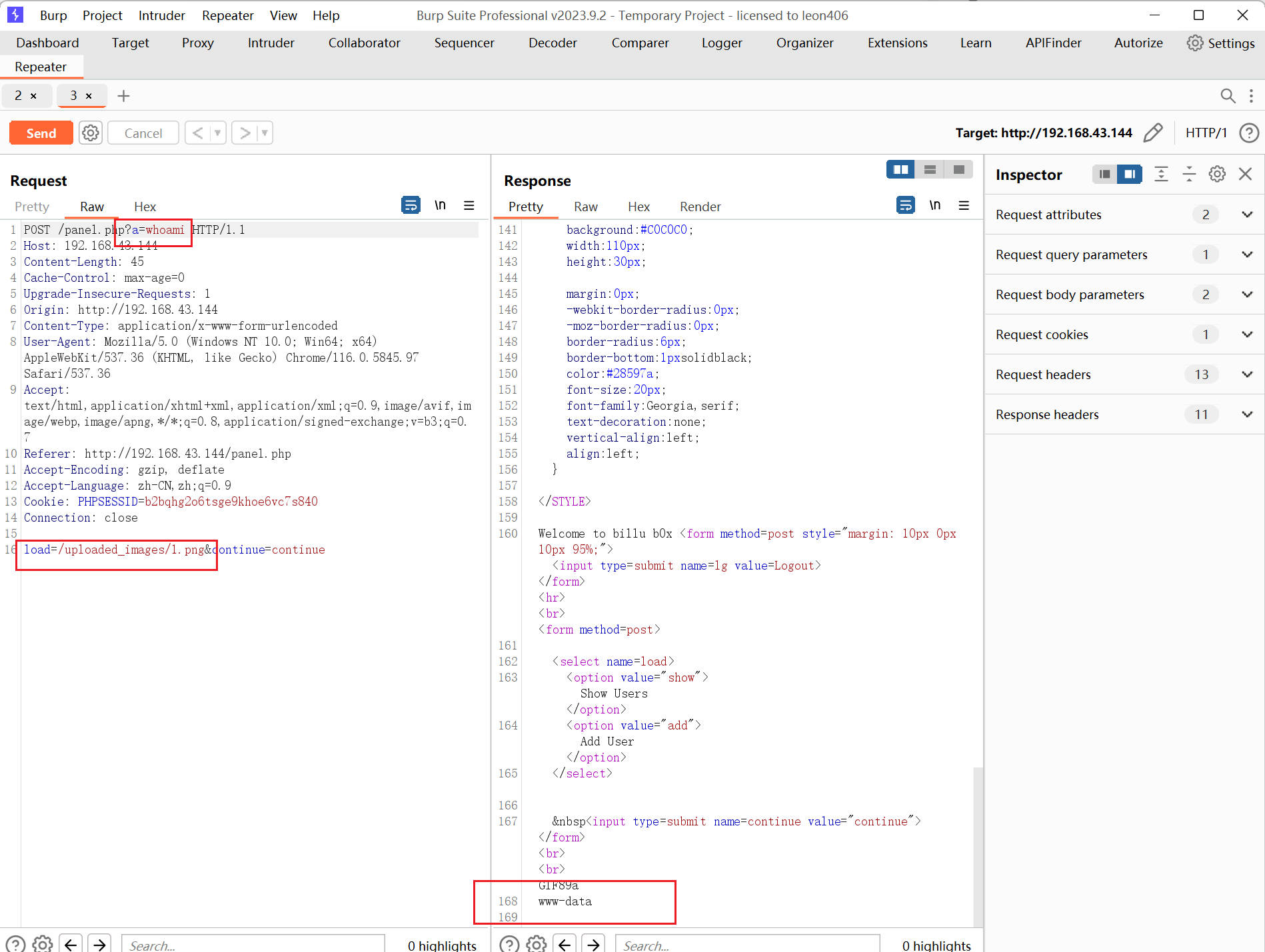Toggle response non-printable chars \n
The width and height of the screenshot is (1265, 952).
tap(935, 205)
